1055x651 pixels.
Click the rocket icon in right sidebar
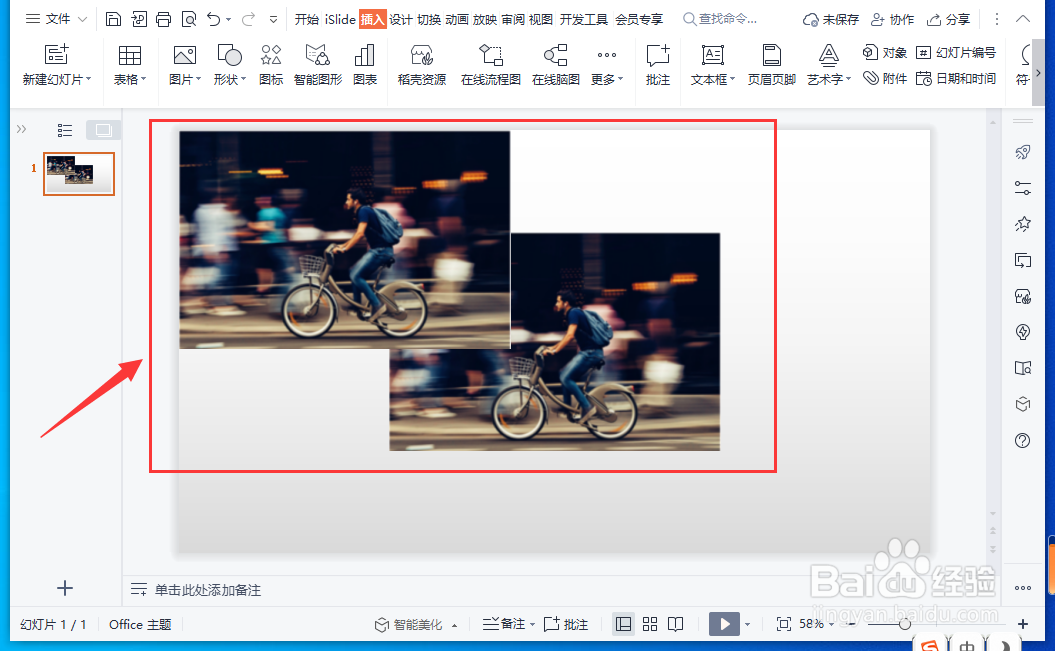1023,152
